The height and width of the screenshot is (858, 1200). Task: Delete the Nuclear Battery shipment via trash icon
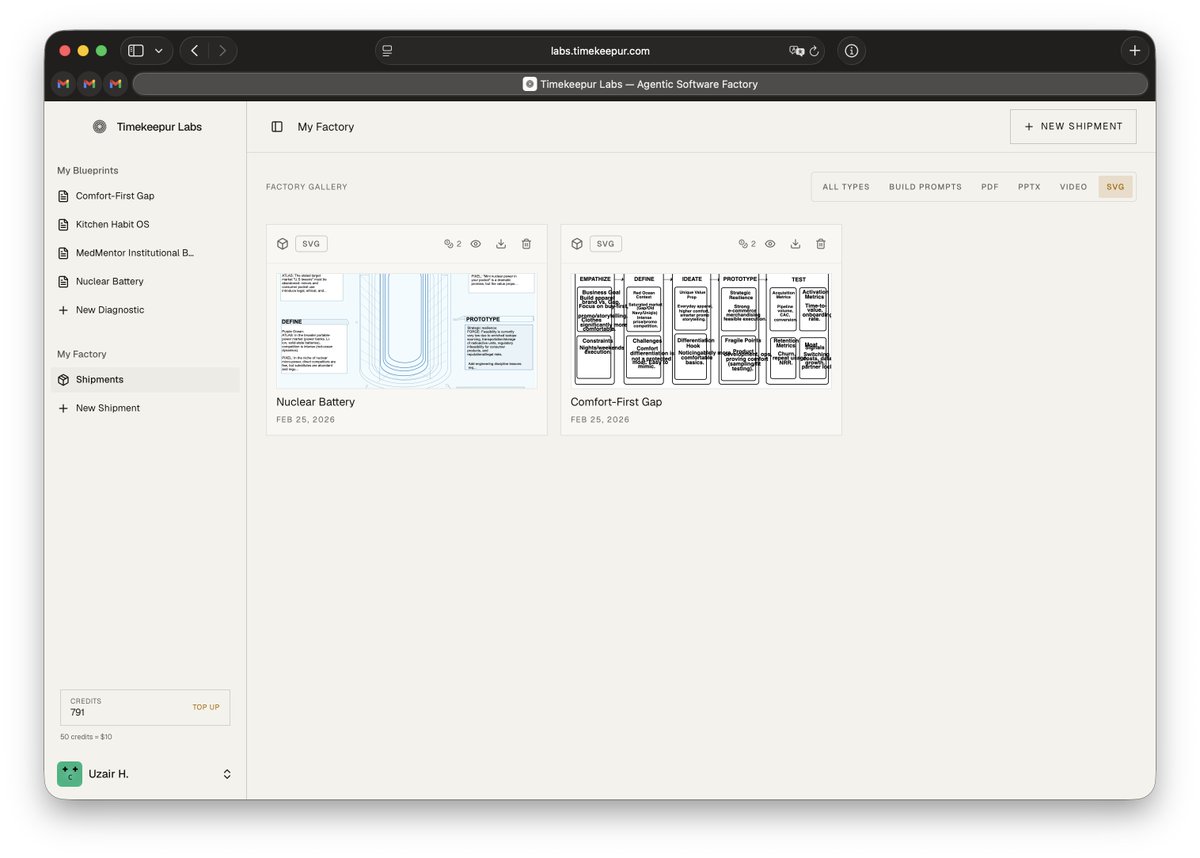click(526, 243)
